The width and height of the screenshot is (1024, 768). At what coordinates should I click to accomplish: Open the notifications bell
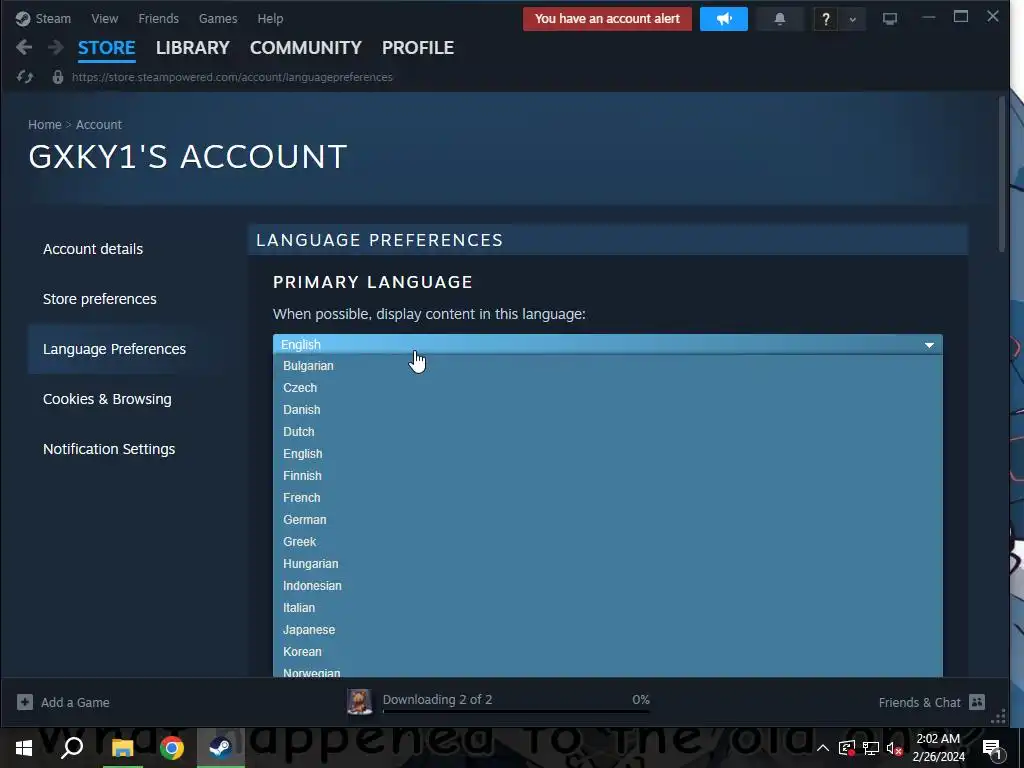[779, 19]
